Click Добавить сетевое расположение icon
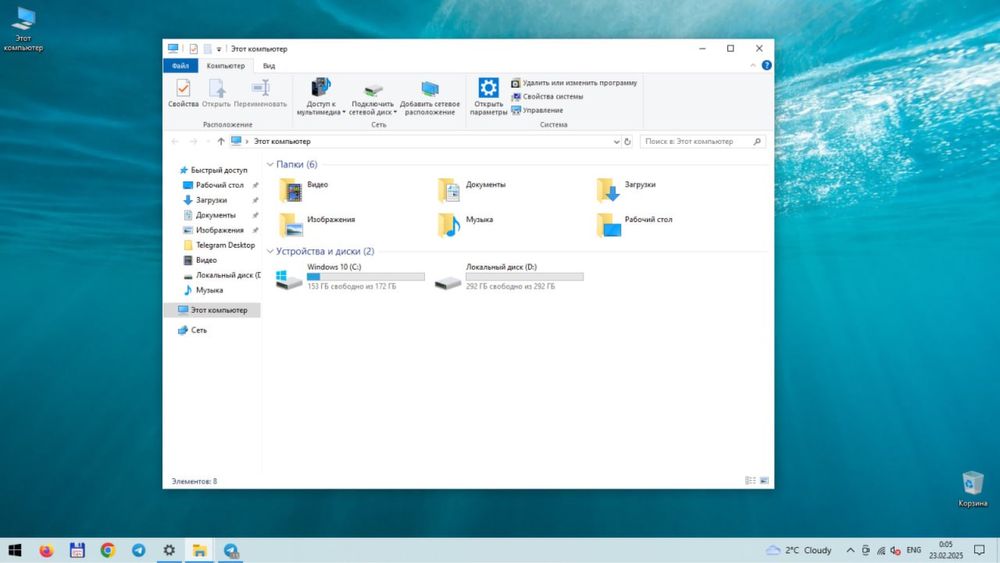Screen dimensions: 1000x563 430,98
